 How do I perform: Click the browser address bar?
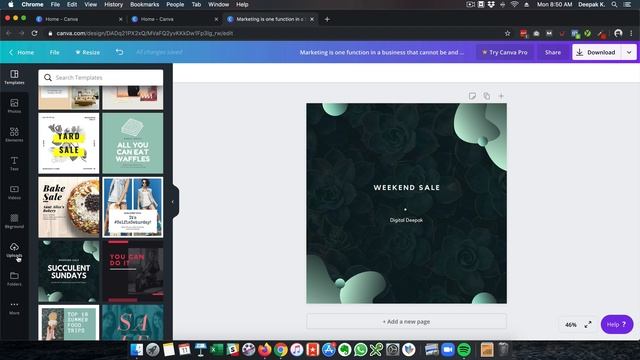[x=269, y=33]
